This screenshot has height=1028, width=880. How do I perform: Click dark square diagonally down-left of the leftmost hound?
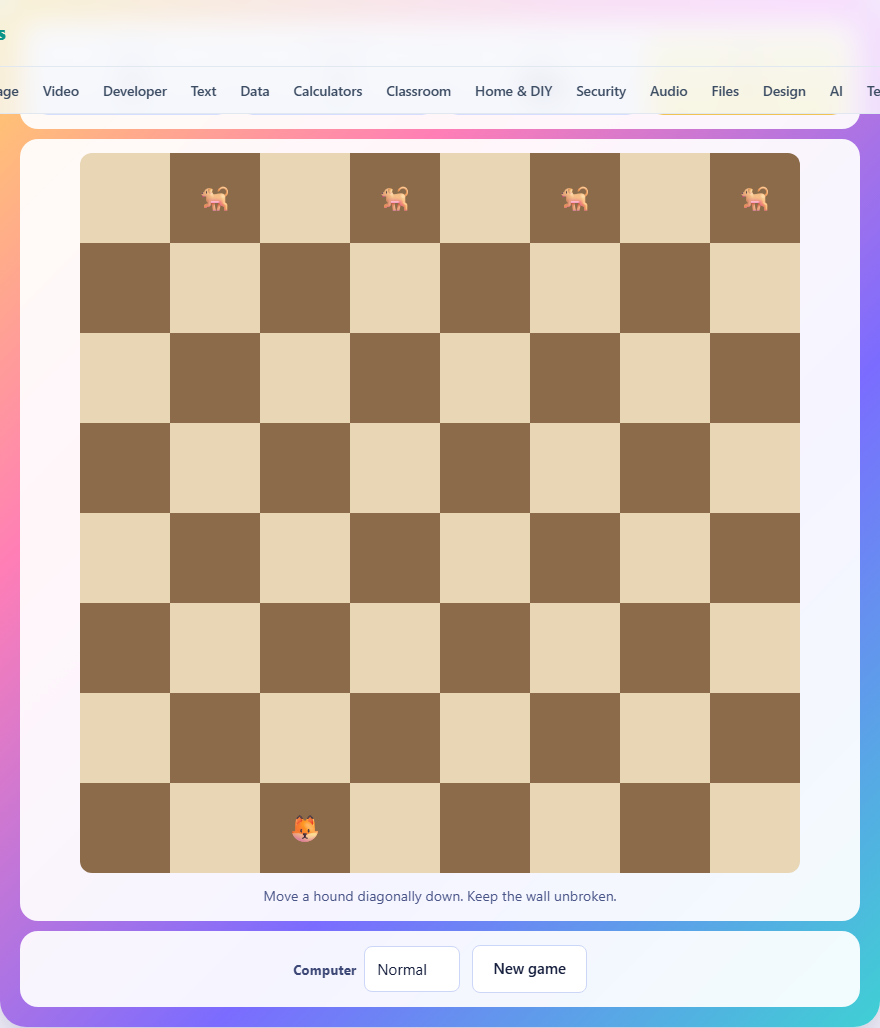(125, 288)
